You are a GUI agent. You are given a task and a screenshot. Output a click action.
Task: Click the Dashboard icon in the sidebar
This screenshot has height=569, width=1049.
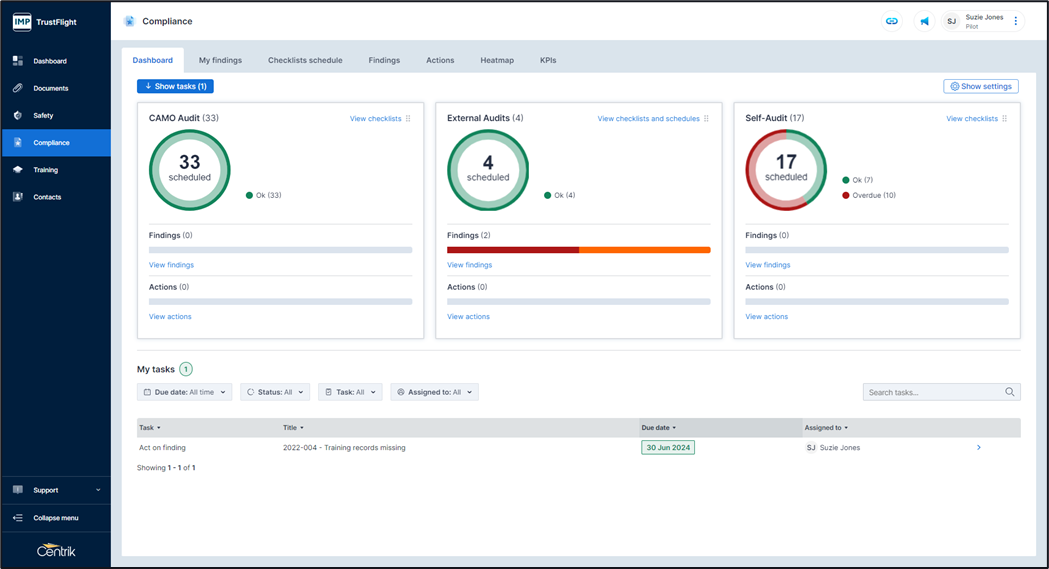18,61
